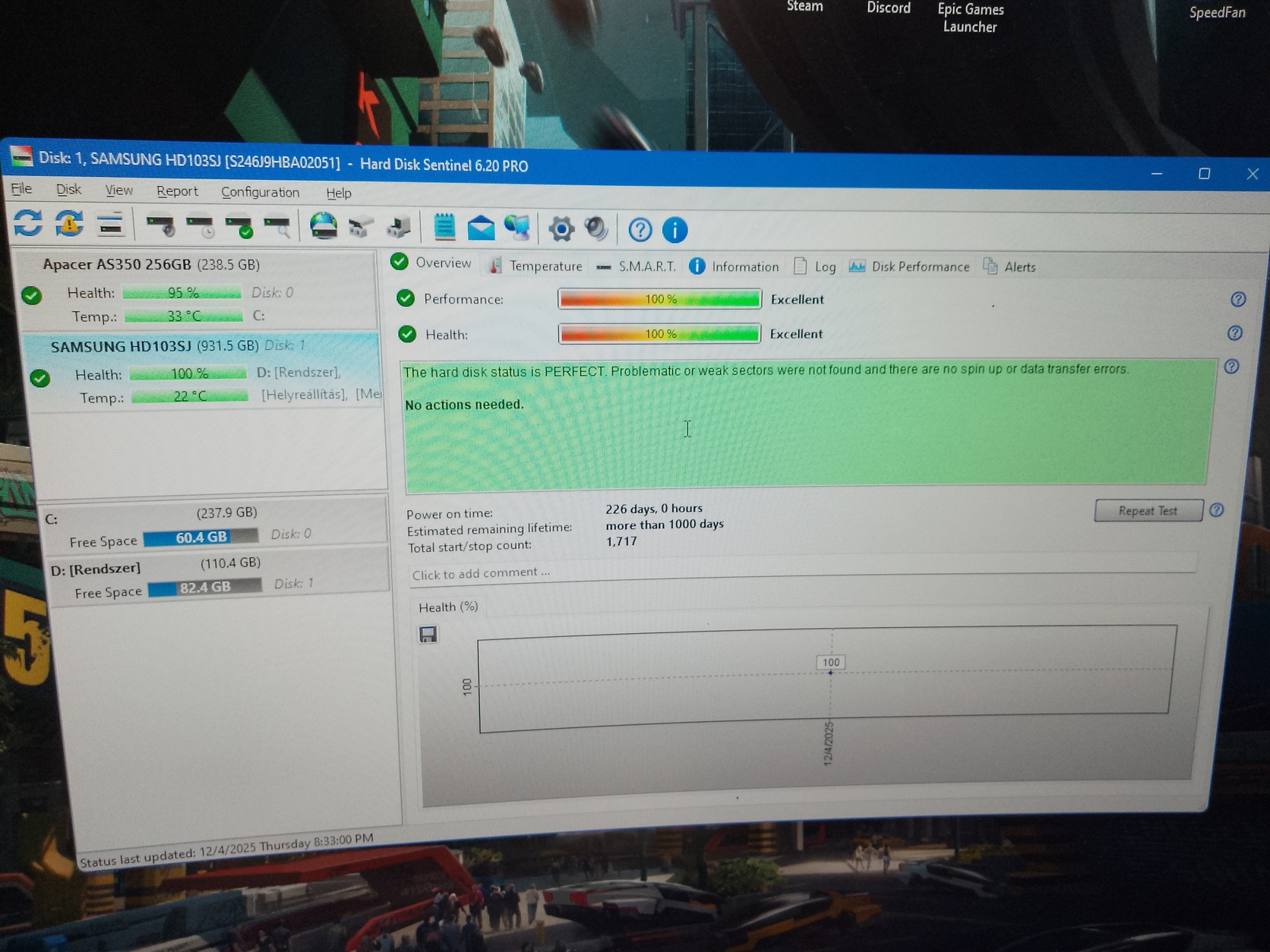The height and width of the screenshot is (952, 1270).
Task: Click the Health (%) chart tab label
Action: pos(448,607)
